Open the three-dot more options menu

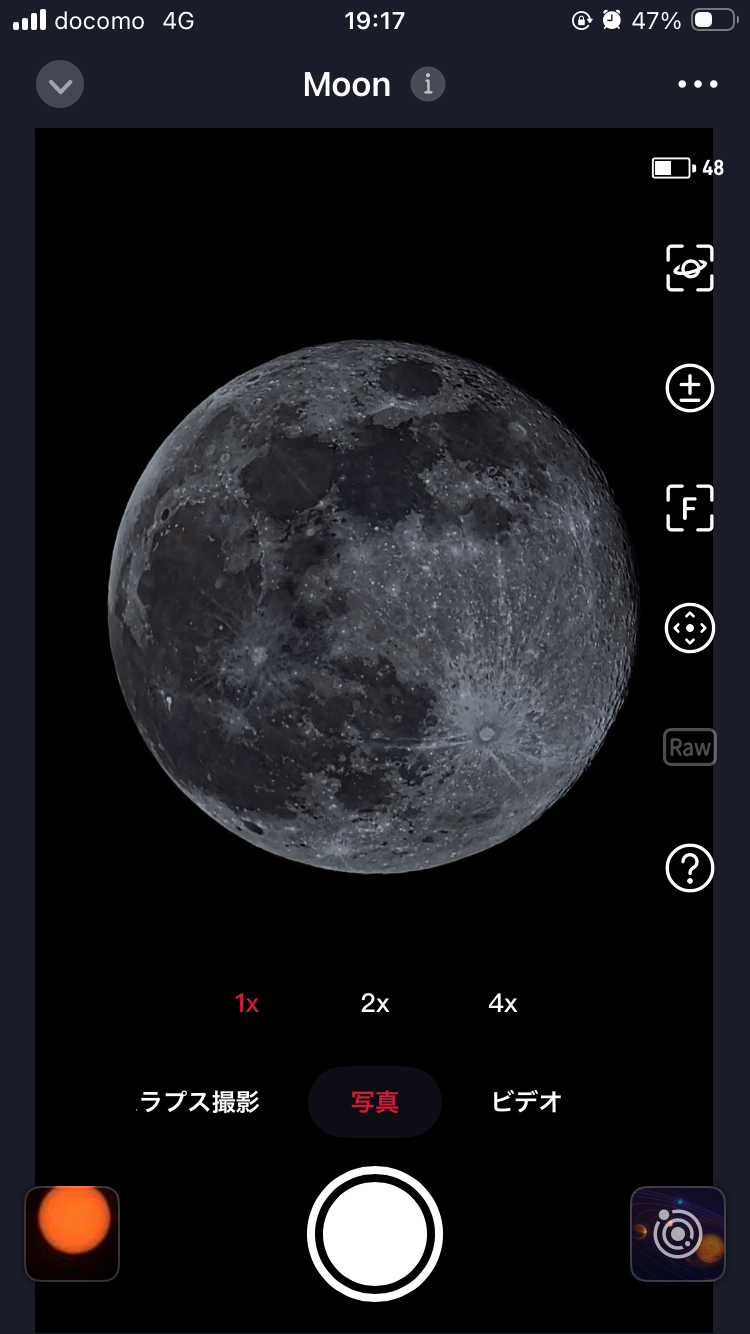click(x=698, y=84)
